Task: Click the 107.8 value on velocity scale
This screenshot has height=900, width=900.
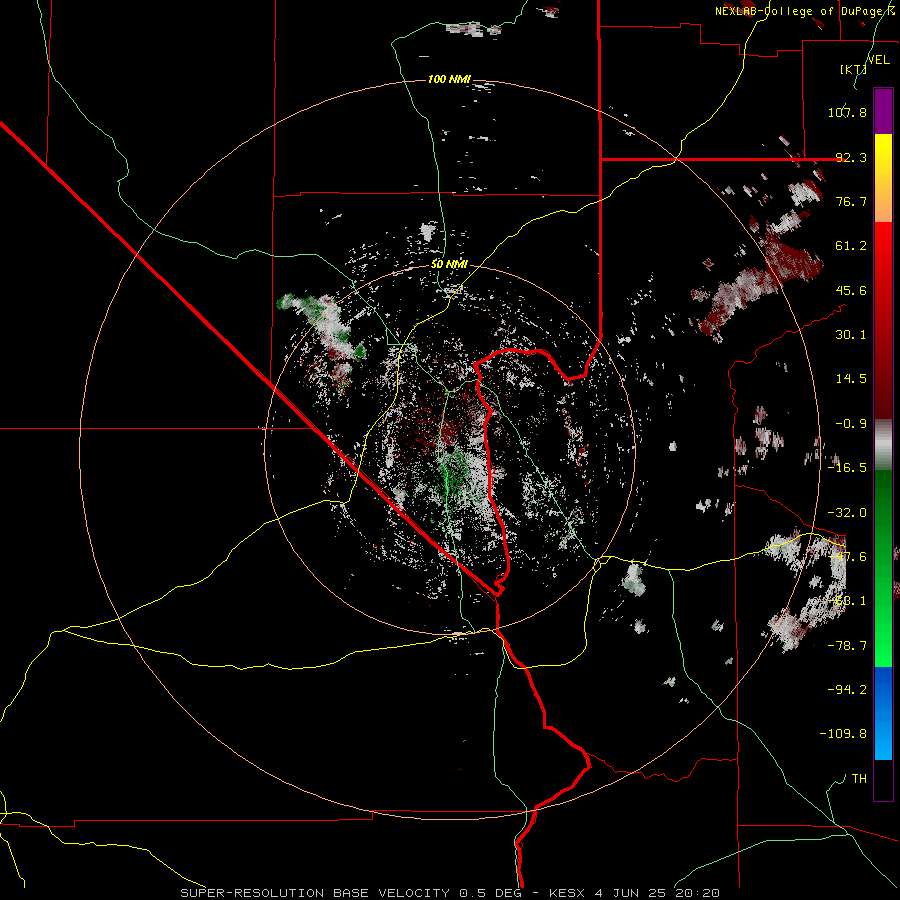Action: point(847,112)
